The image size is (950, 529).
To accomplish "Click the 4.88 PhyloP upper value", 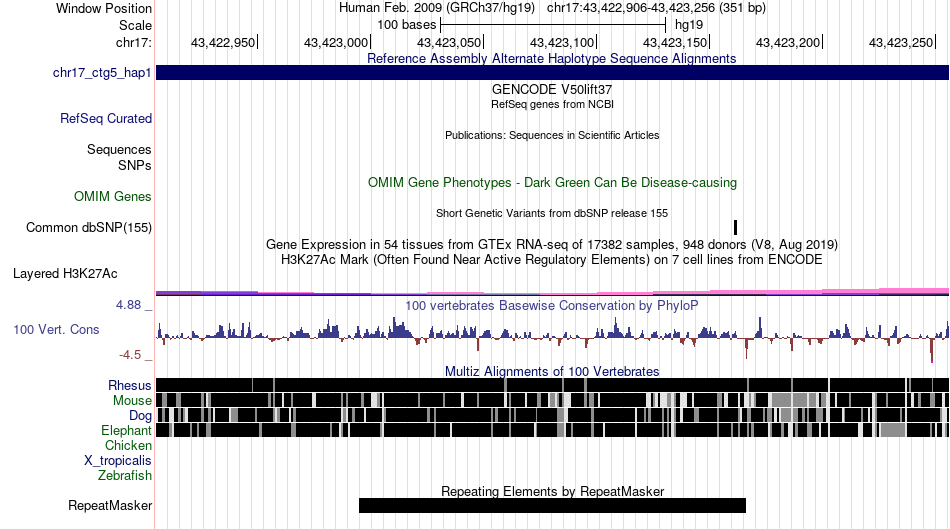I will (128, 305).
